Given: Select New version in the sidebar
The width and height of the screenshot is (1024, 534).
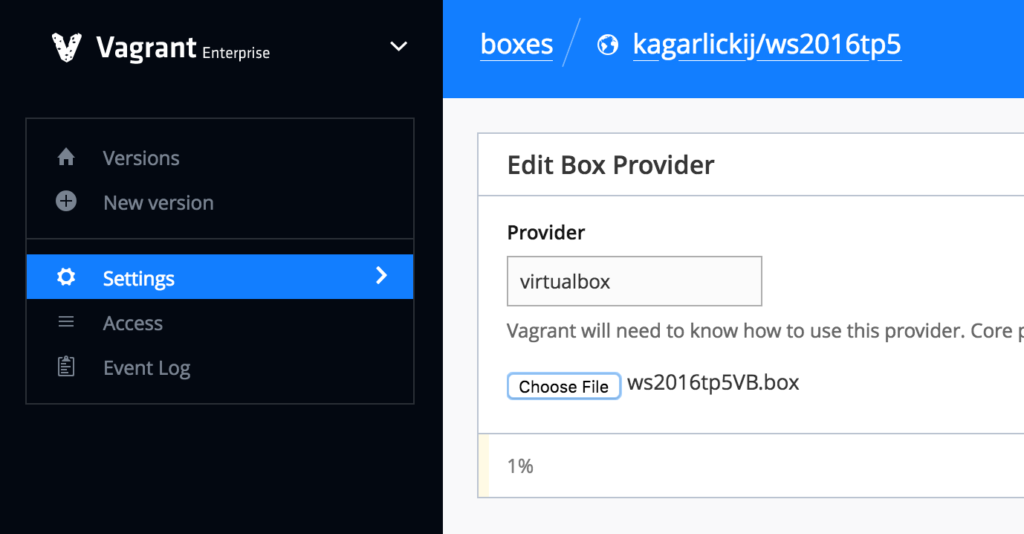Looking at the screenshot, I should pyautogui.click(x=158, y=202).
